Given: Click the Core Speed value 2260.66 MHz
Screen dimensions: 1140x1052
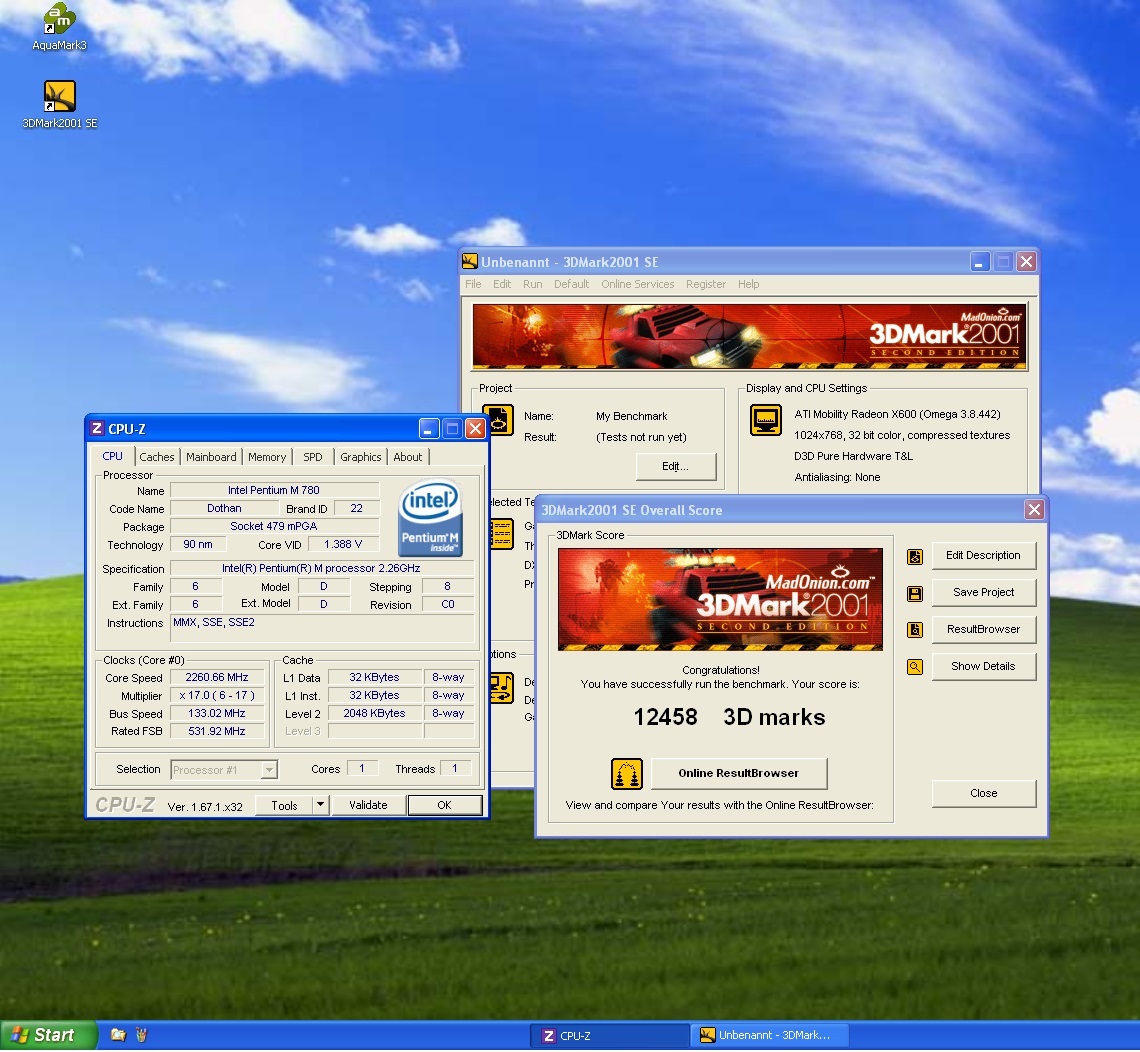Looking at the screenshot, I should click(x=217, y=678).
